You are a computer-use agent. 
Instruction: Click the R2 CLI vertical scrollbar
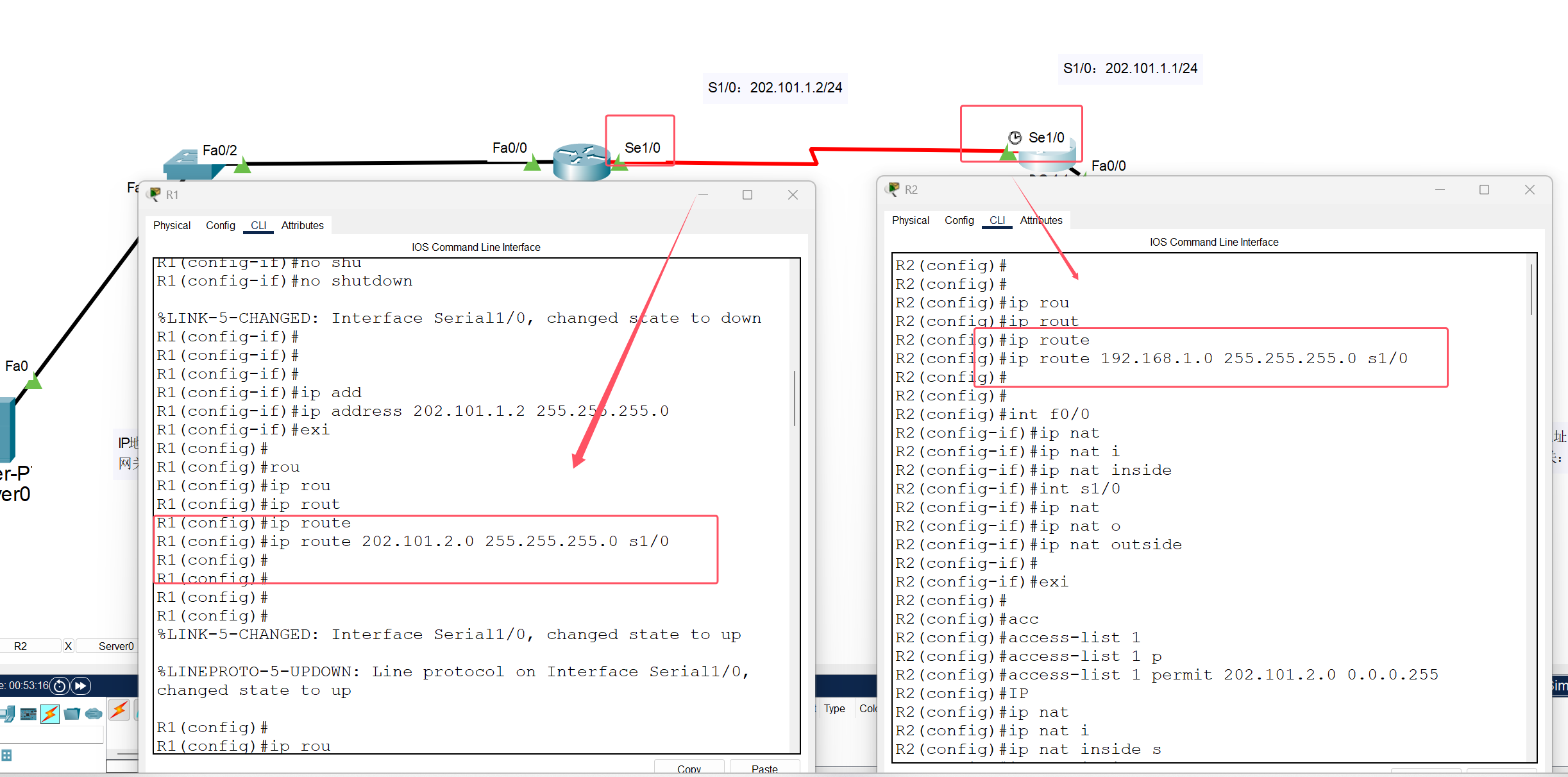click(x=1531, y=290)
